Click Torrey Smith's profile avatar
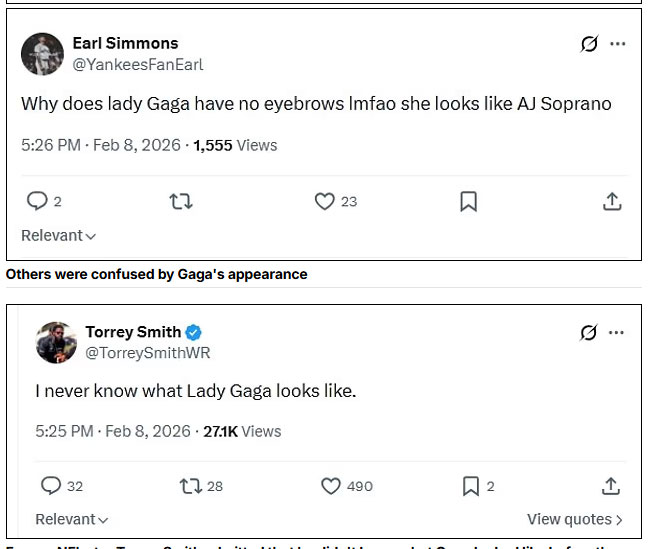This screenshot has height=549, width=654. pos(56,342)
